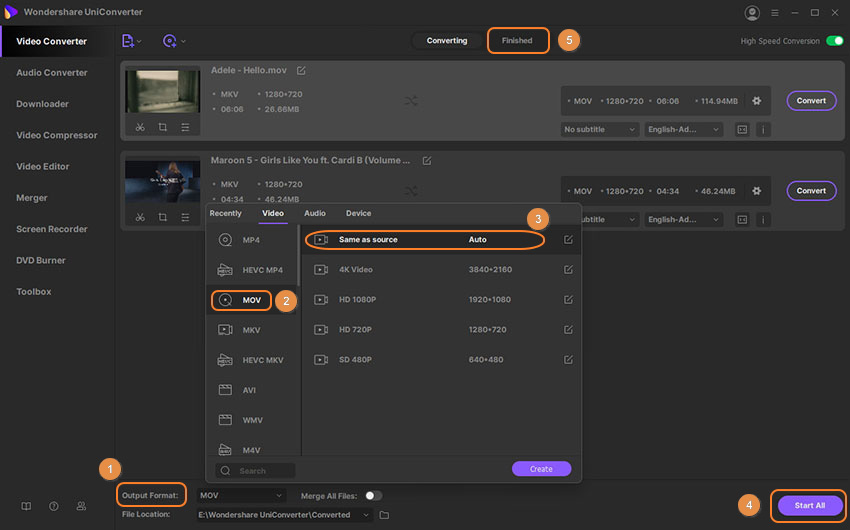Open English audio dropdown for Adele video

point(683,130)
